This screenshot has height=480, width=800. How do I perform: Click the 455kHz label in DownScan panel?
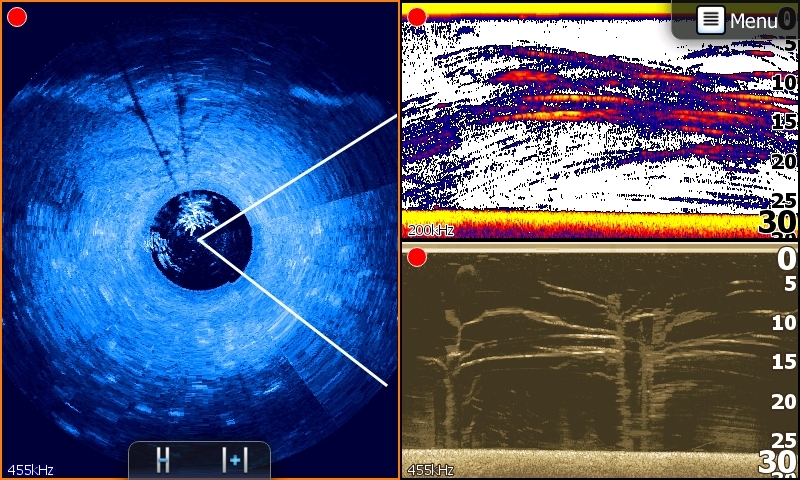[431, 470]
